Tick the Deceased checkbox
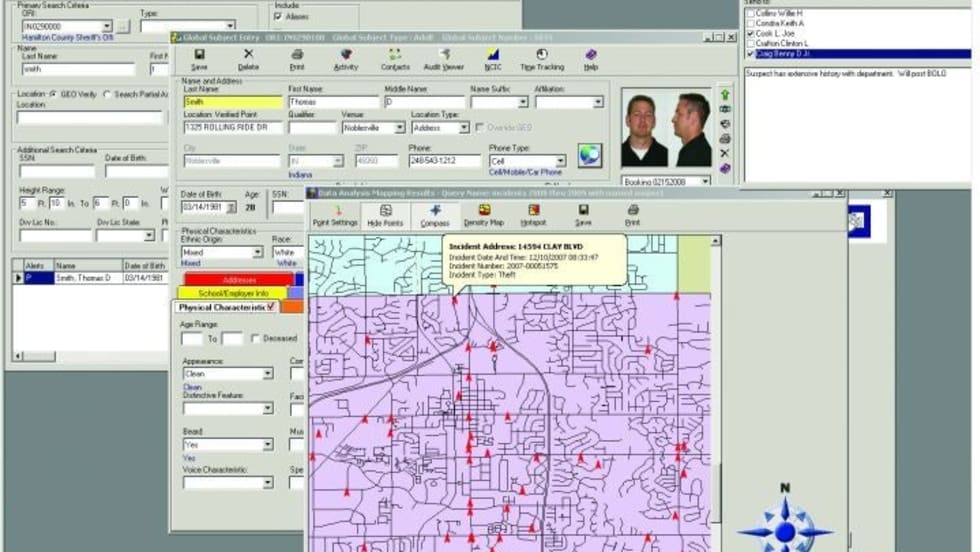This screenshot has height=552, width=980. 255,338
